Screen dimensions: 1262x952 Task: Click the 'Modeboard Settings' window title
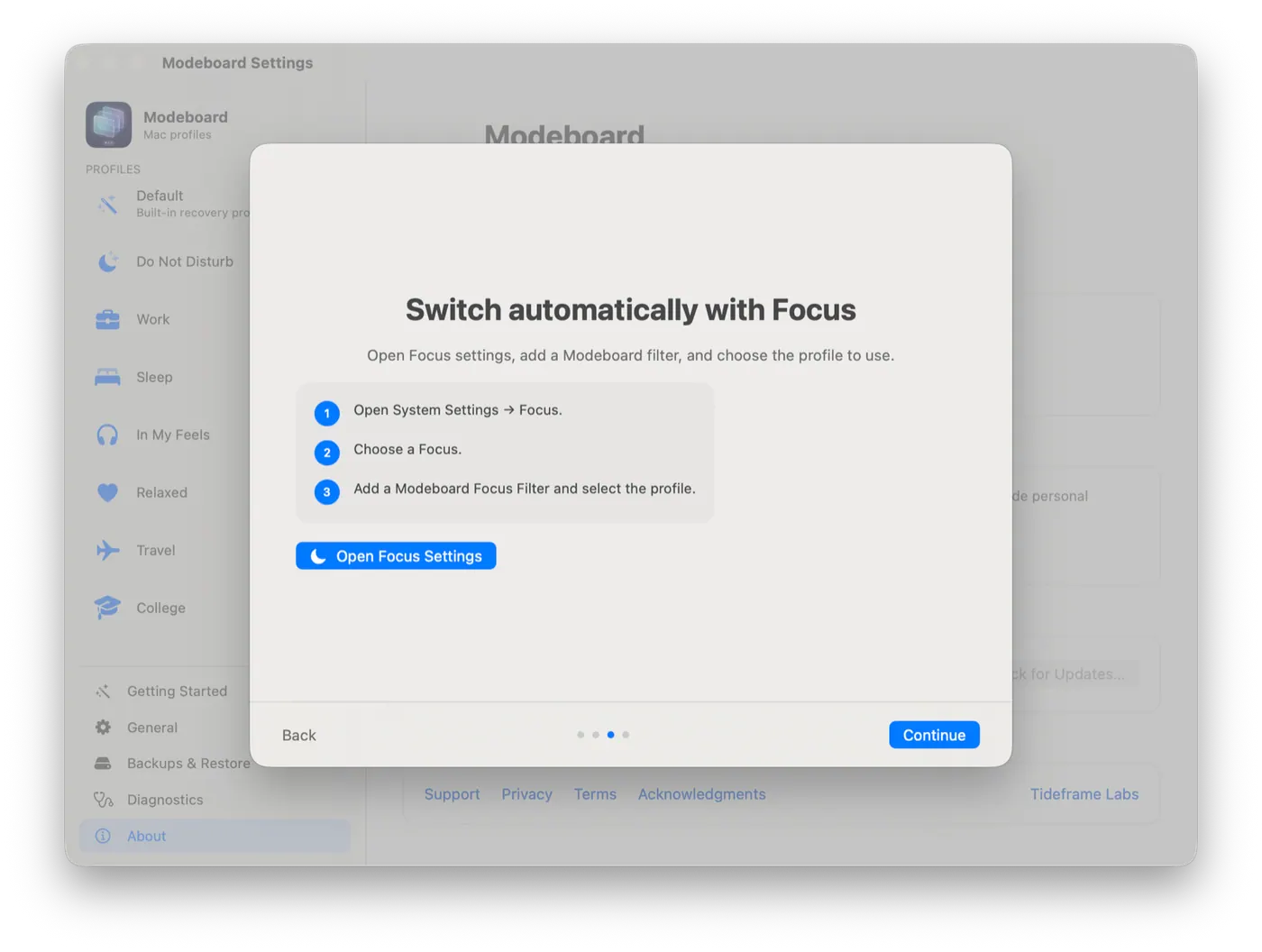tap(237, 63)
